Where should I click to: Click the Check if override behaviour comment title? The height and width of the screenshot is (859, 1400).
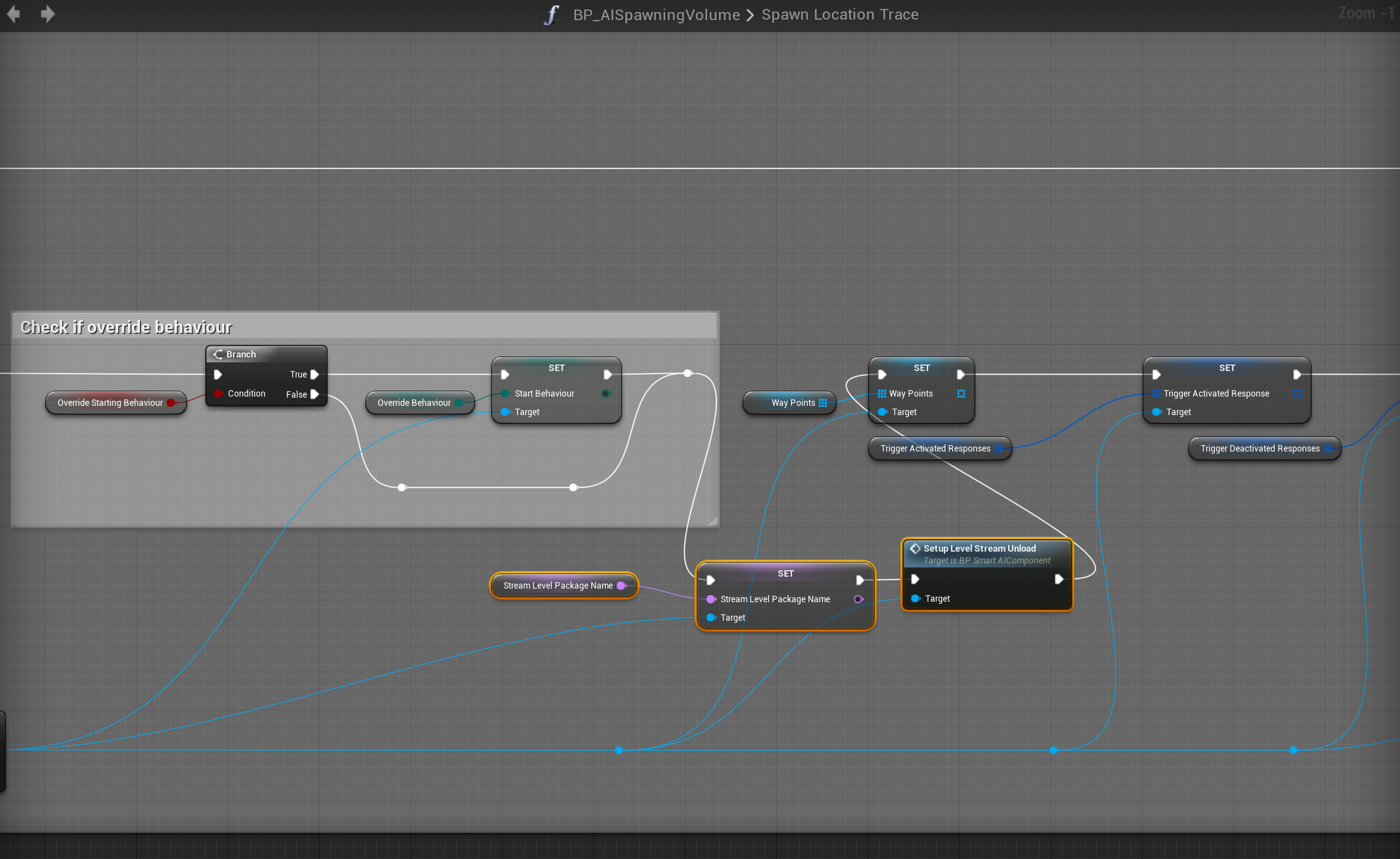[x=126, y=327]
